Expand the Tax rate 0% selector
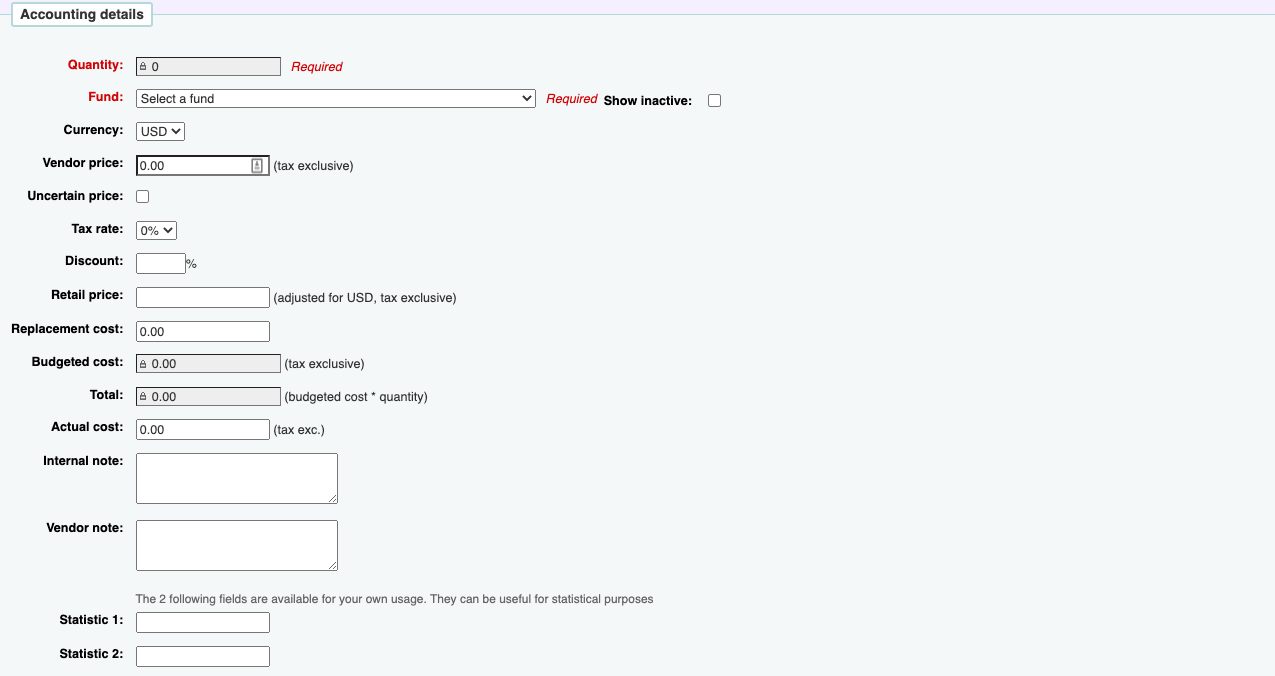The width and height of the screenshot is (1275, 676). (156, 230)
